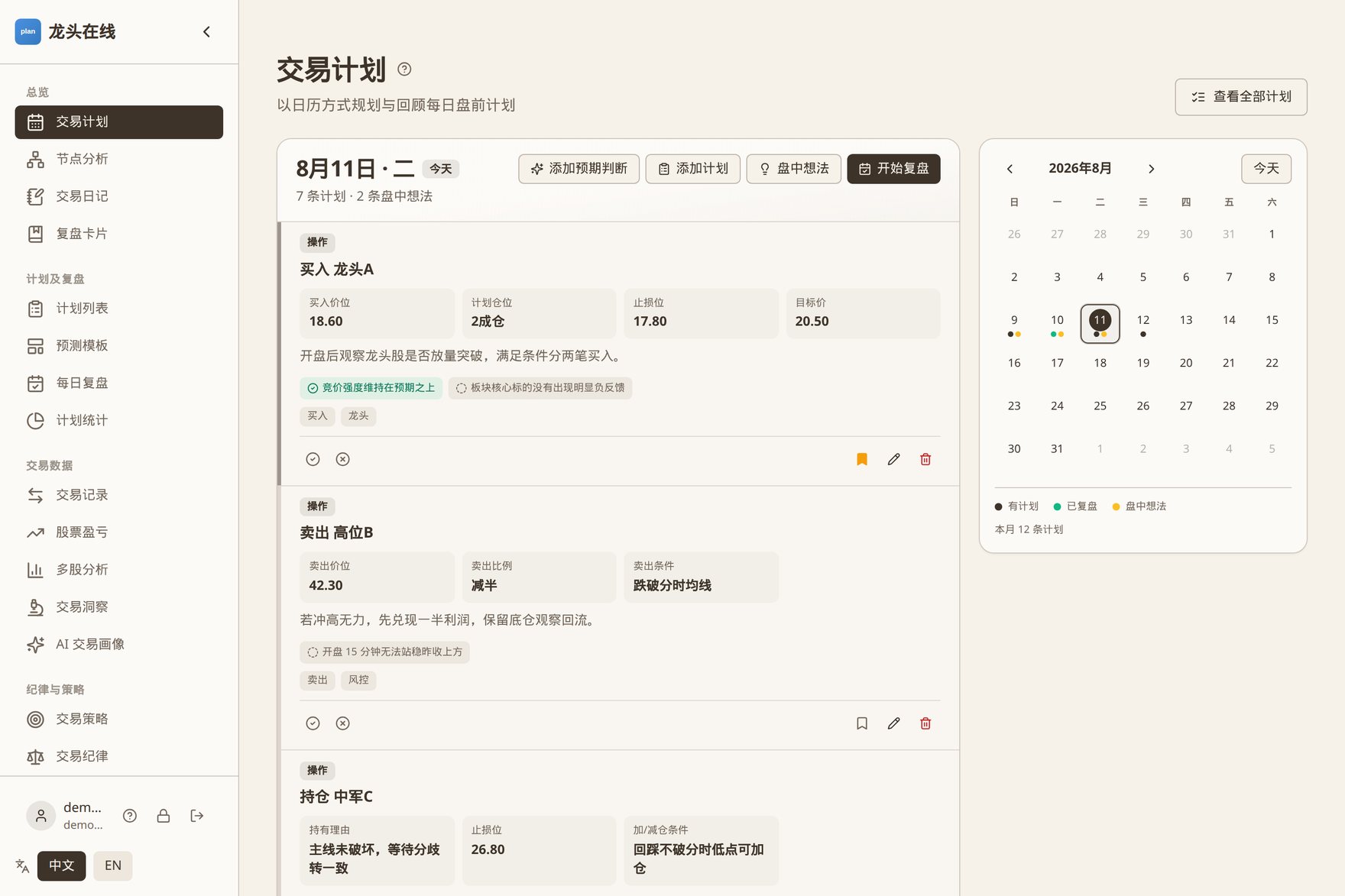Switch language to 中文
1345x896 pixels.
[x=62, y=866]
